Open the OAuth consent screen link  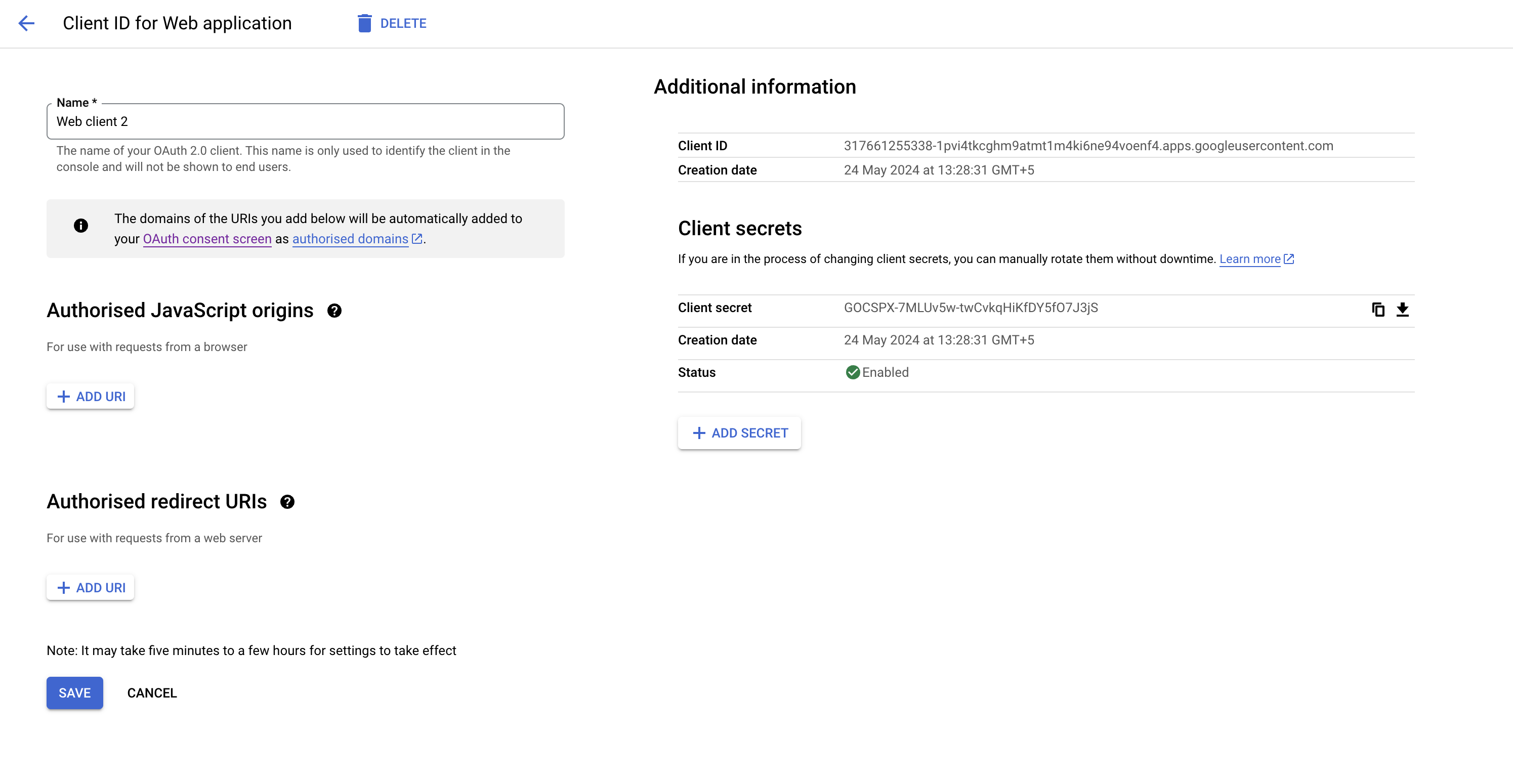tap(207, 239)
